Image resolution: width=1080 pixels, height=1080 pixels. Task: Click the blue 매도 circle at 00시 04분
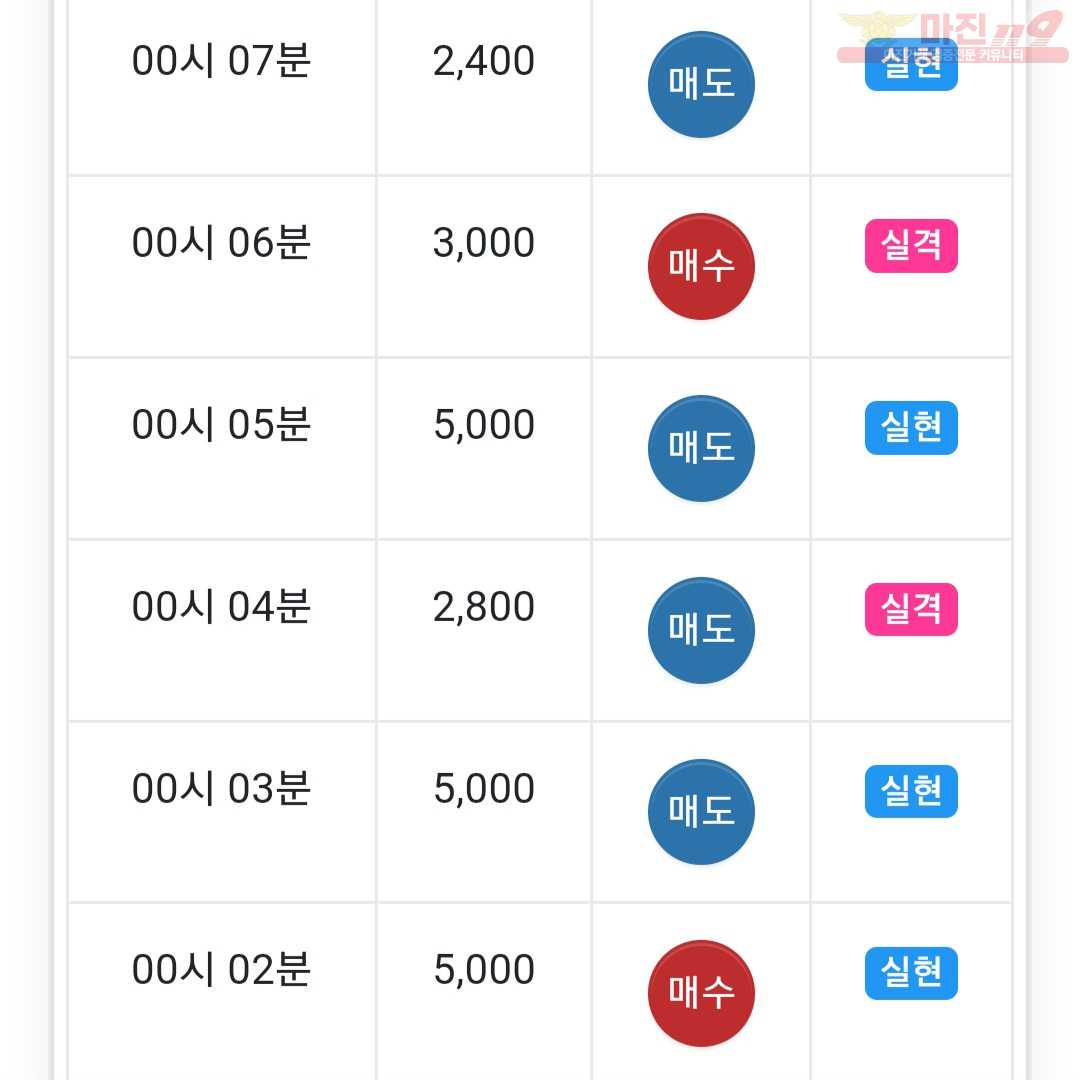[701, 630]
